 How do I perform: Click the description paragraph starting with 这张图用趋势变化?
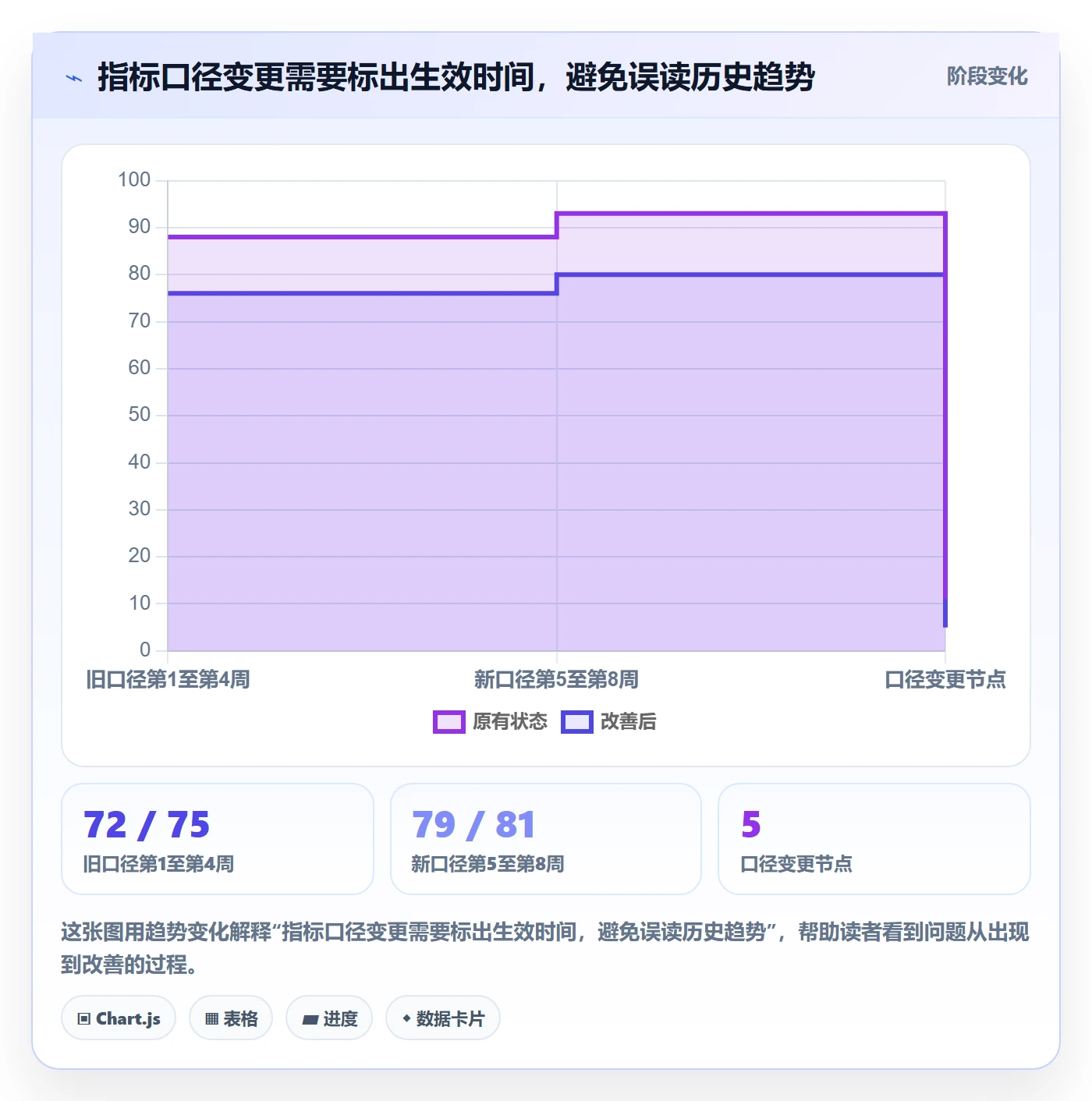pyautogui.click(x=545, y=948)
